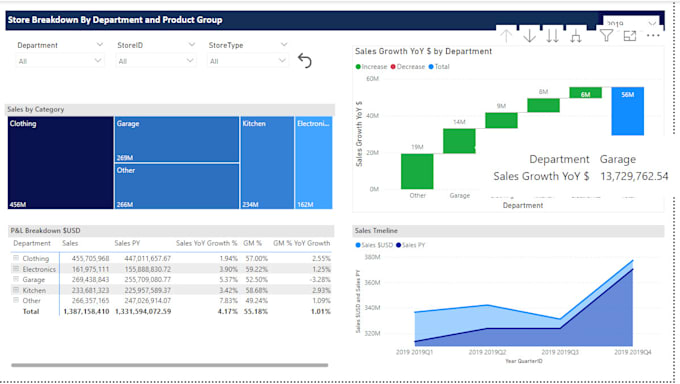Click the P&L Breakdown $USD title
Image resolution: width=680 pixels, height=384 pixels.
46,231
